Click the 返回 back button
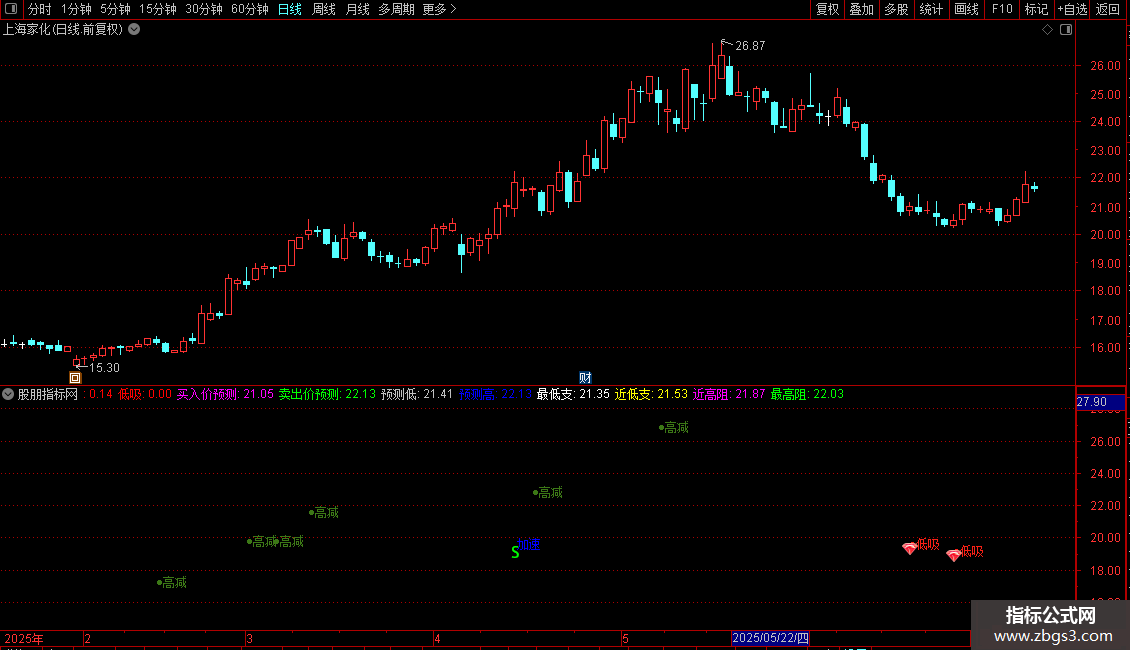This screenshot has width=1130, height=650. click(x=1108, y=9)
